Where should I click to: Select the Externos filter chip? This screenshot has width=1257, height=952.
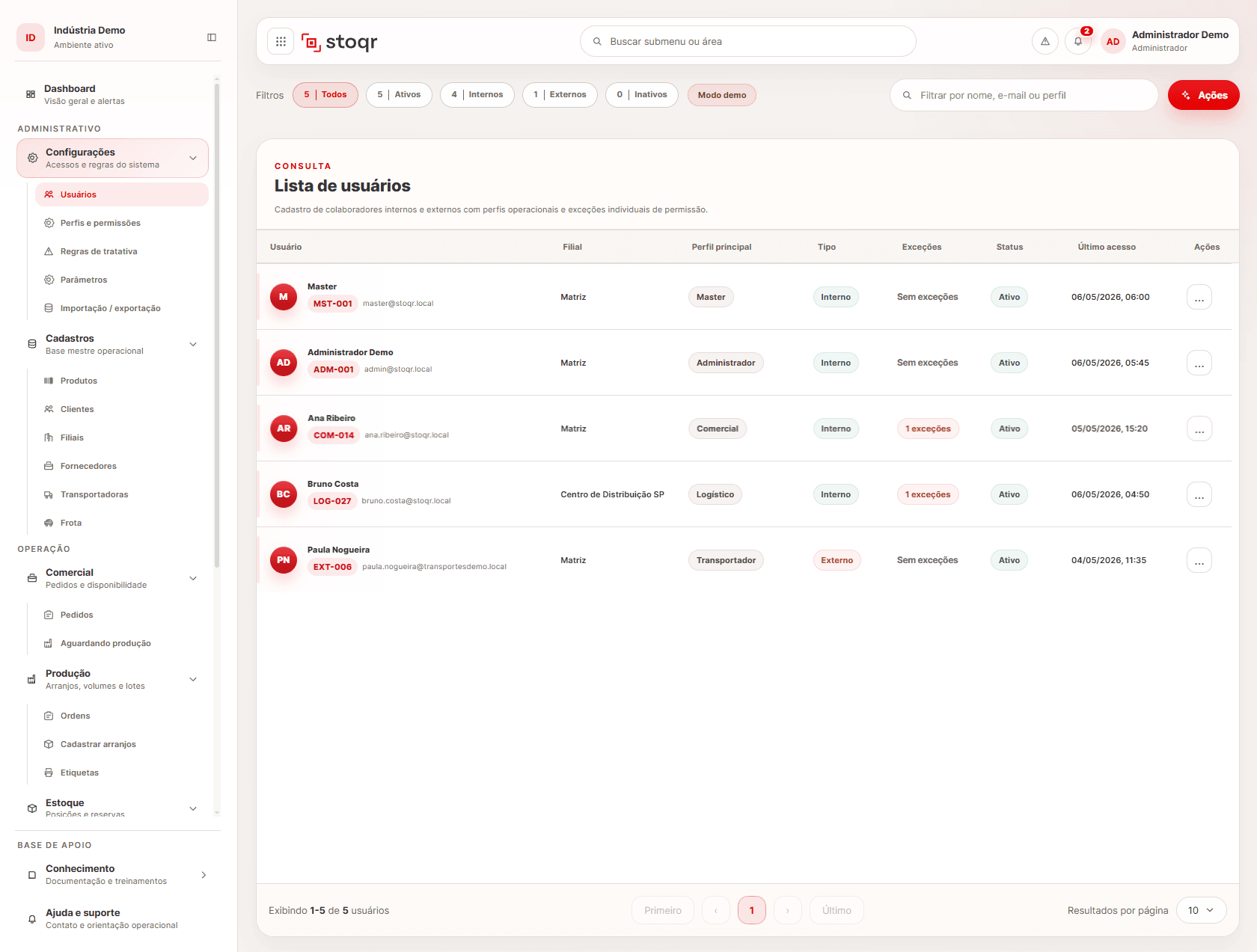point(560,95)
